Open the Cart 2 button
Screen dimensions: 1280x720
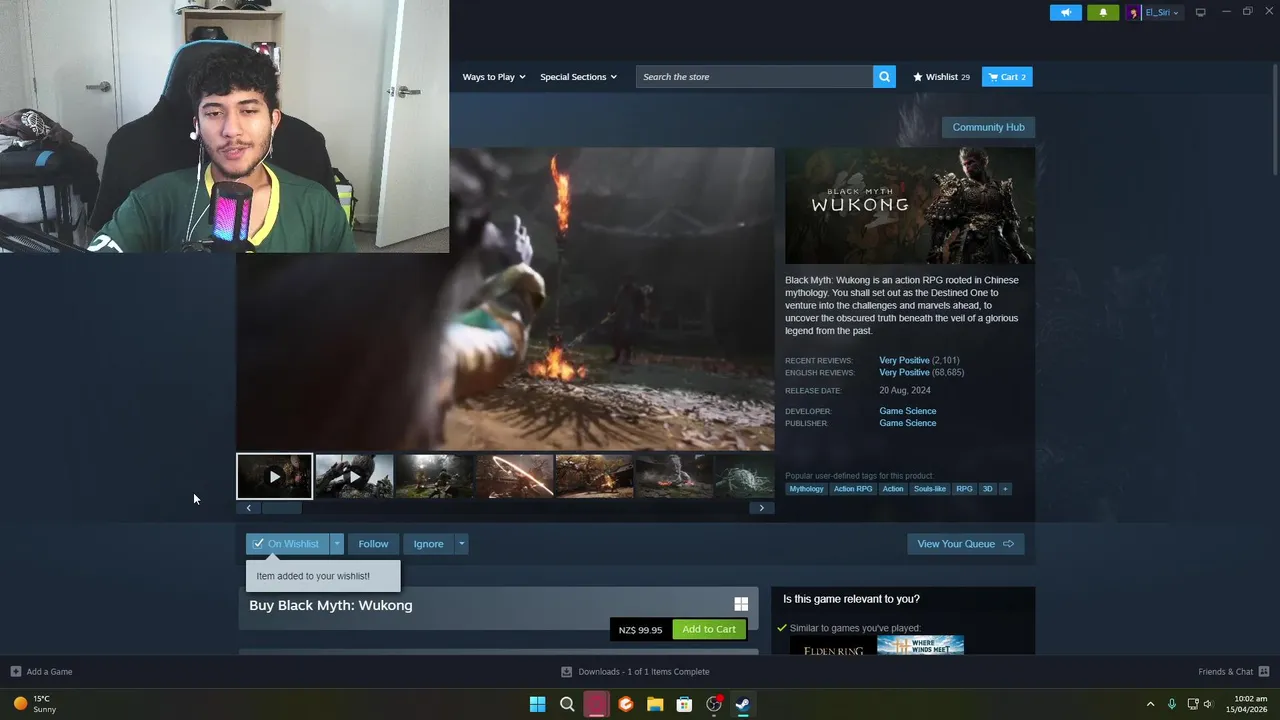pyautogui.click(x=1007, y=77)
